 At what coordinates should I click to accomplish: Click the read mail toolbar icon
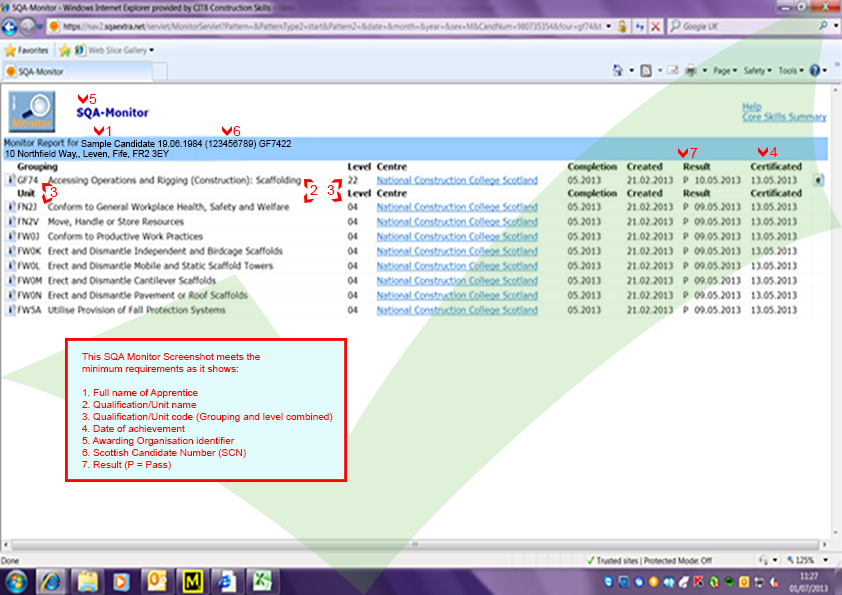(x=672, y=70)
